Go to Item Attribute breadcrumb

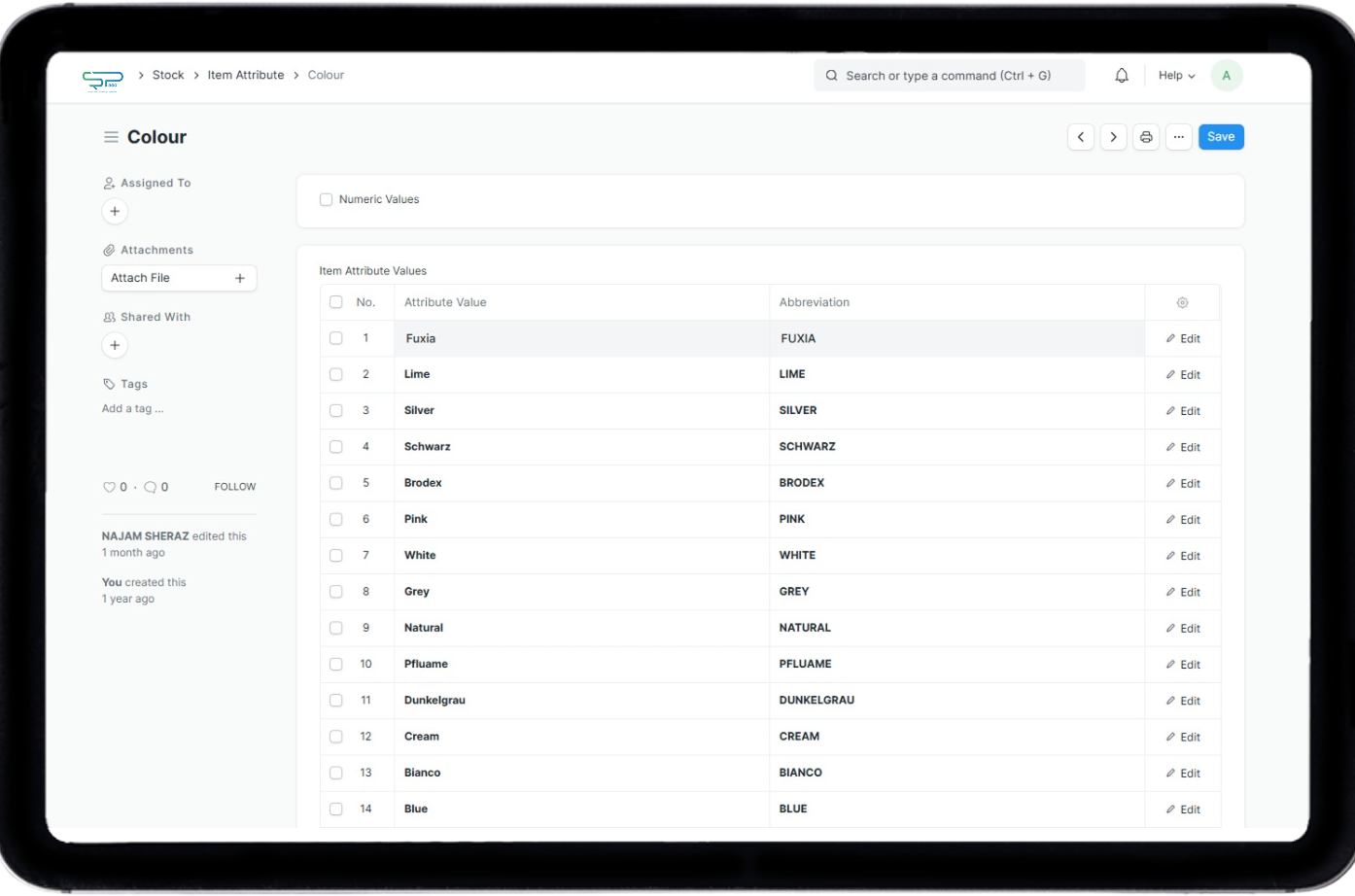[246, 75]
